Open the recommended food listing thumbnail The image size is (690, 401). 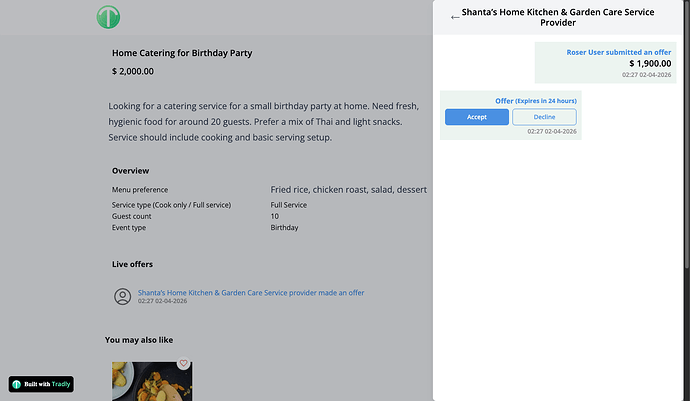pos(150,382)
